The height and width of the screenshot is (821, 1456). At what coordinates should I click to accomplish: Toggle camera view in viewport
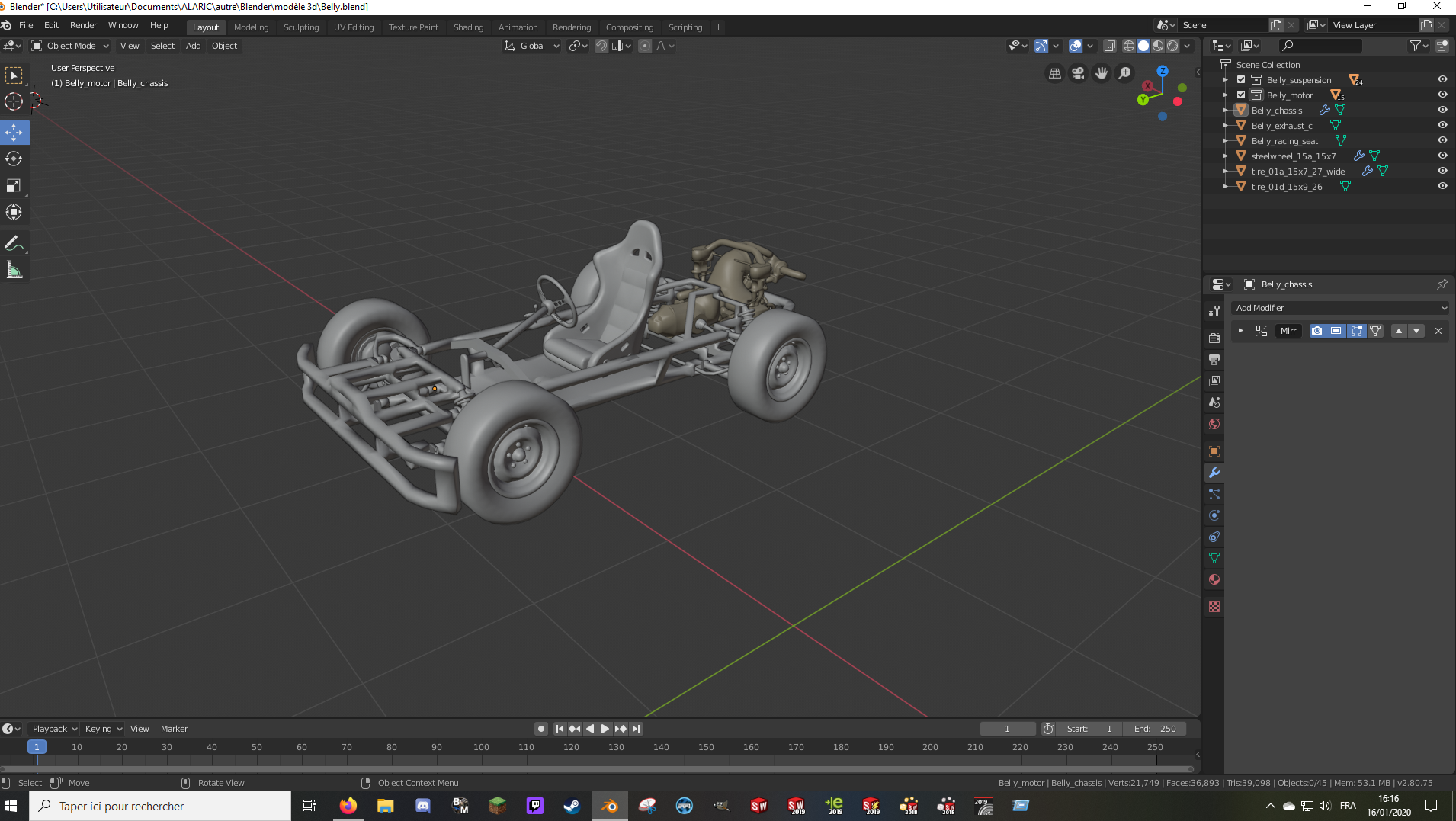(1078, 73)
